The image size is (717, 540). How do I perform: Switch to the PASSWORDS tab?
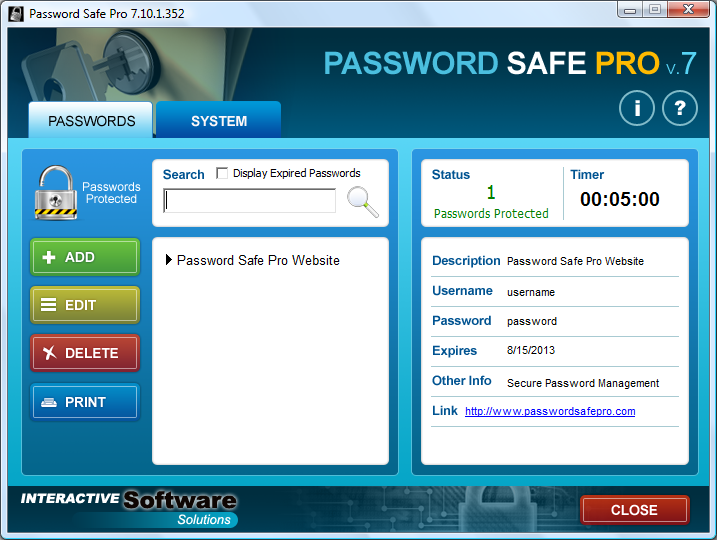91,120
